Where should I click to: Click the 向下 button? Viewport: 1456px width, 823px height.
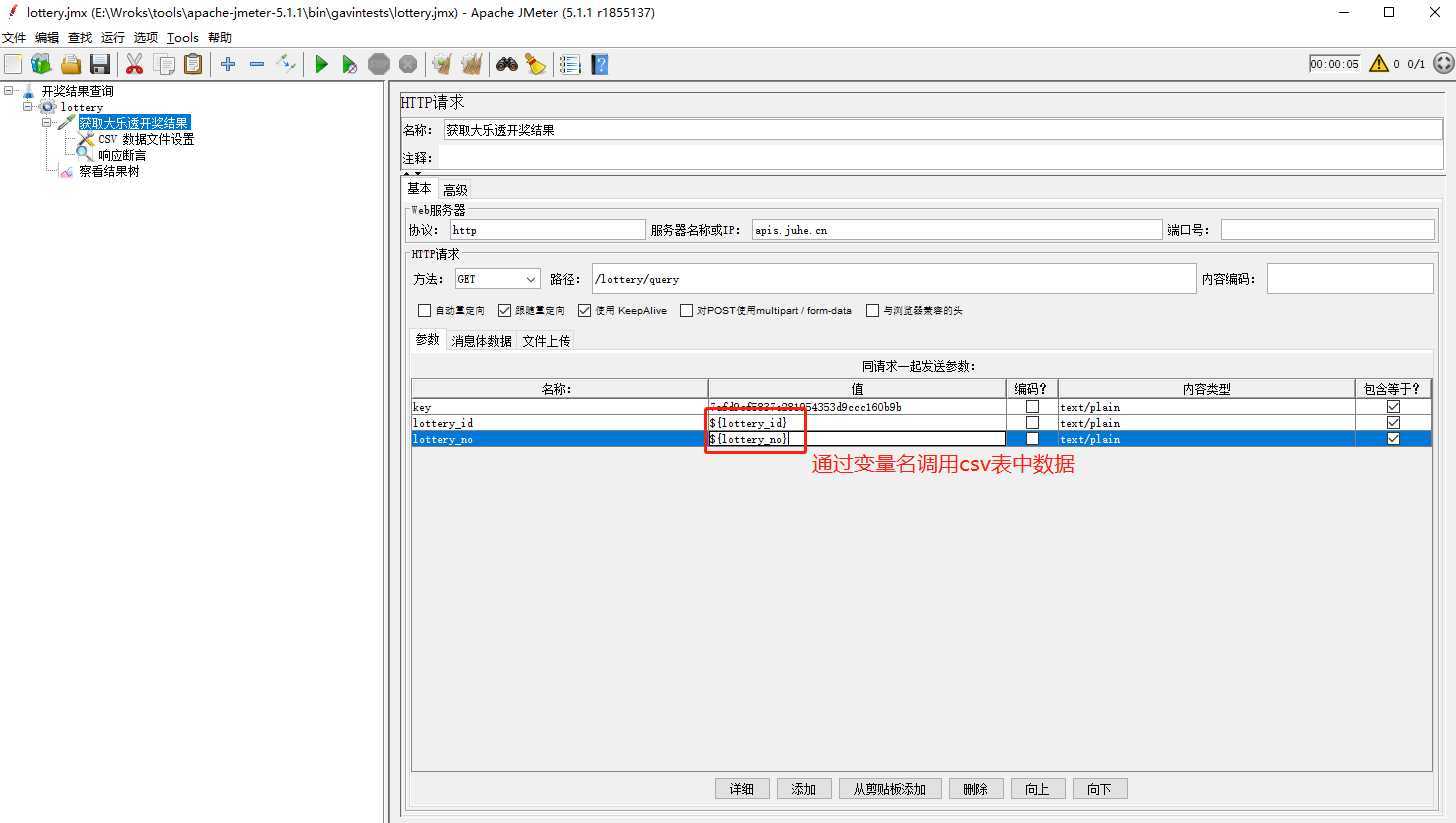click(x=1100, y=789)
